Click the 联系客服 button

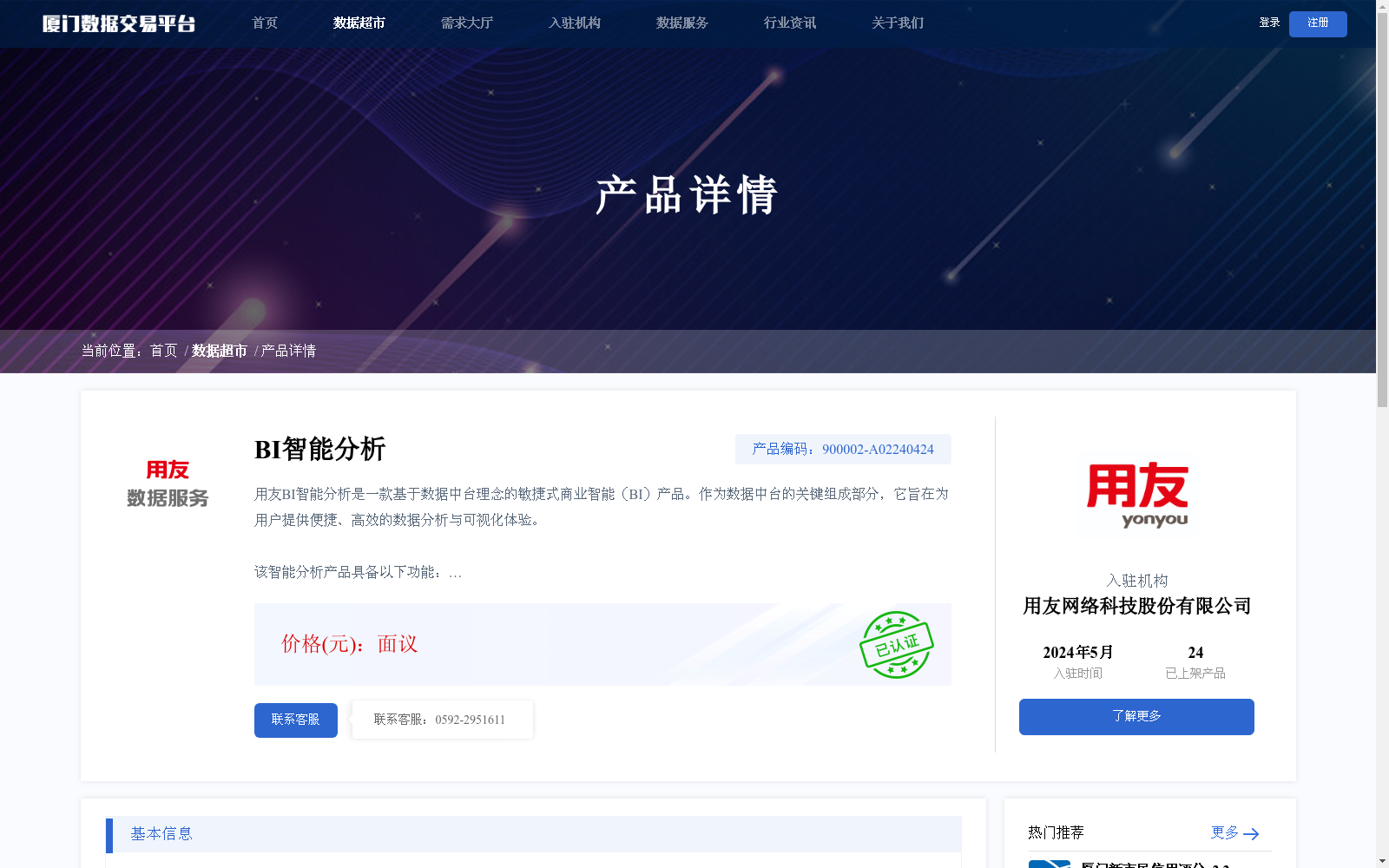pos(296,720)
